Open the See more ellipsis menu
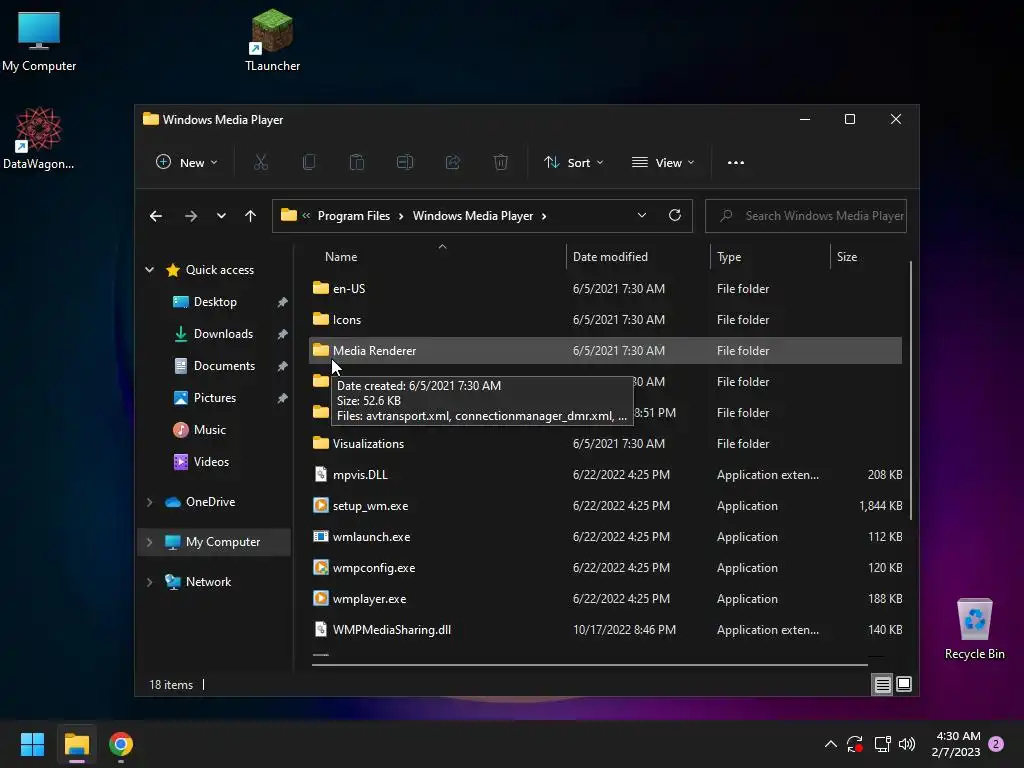Image resolution: width=1024 pixels, height=768 pixels. (736, 163)
